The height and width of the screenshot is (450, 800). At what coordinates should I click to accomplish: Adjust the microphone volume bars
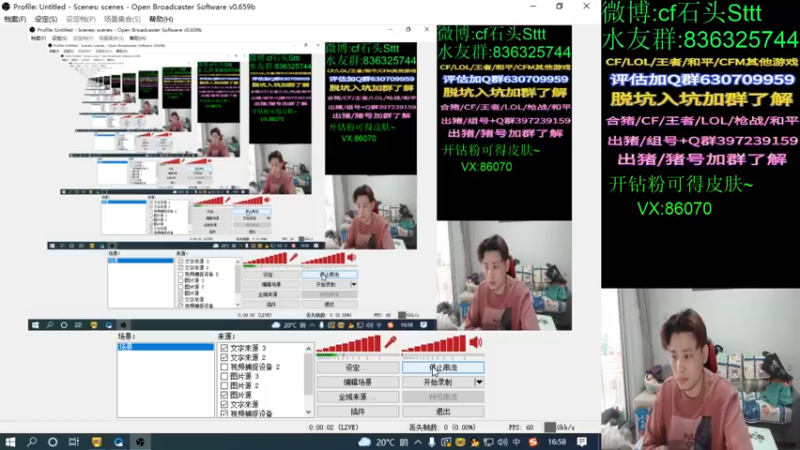tap(349, 343)
